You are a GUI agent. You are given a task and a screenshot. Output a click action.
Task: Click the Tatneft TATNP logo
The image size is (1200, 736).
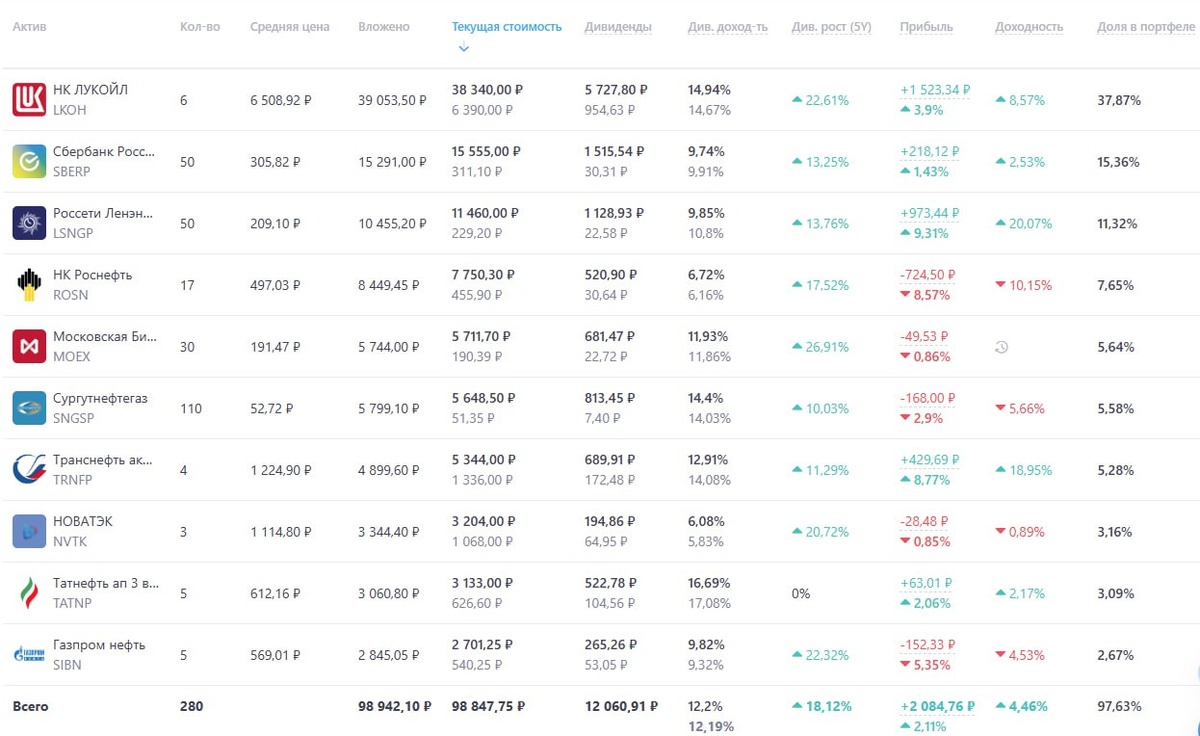pos(29,594)
